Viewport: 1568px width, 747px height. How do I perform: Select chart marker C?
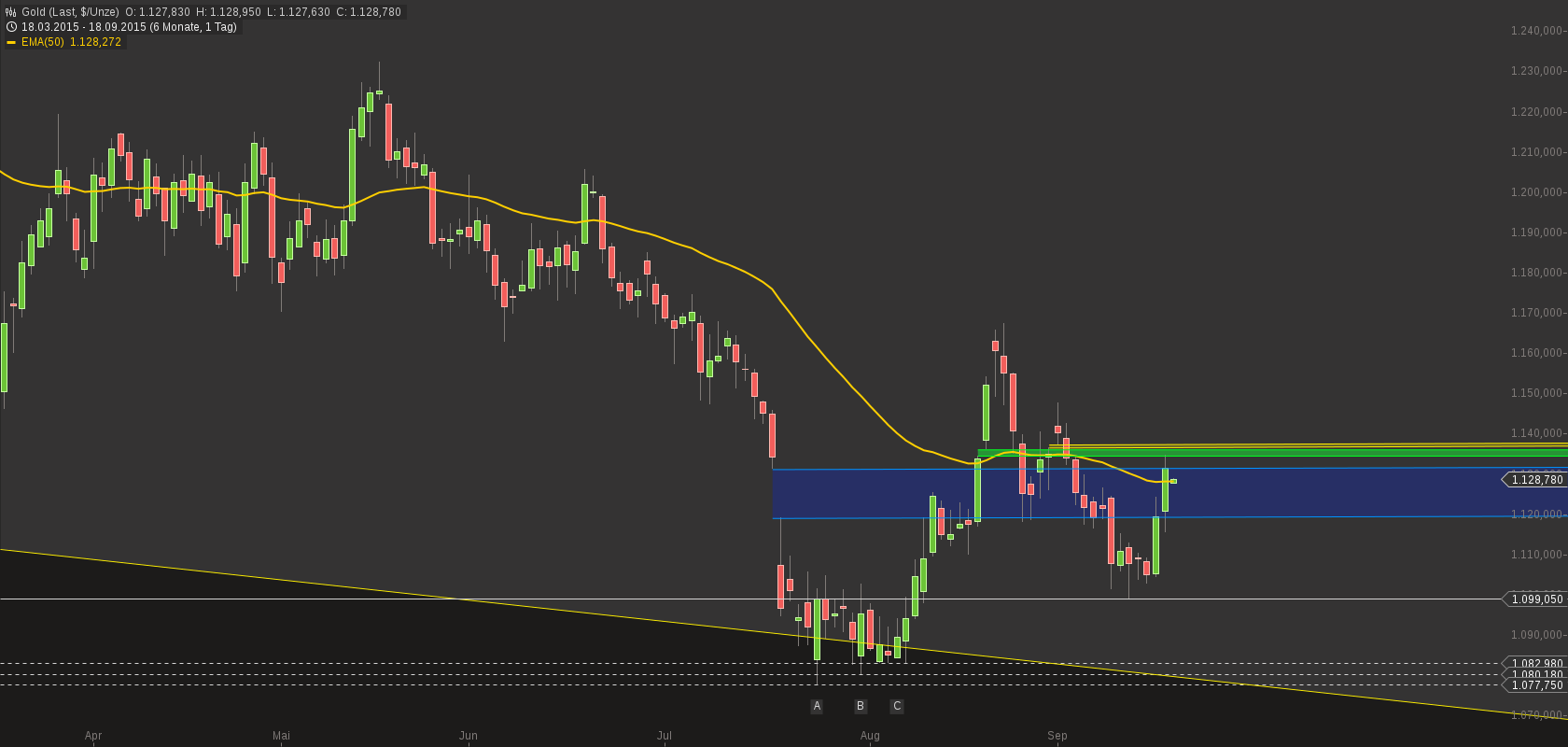897,706
